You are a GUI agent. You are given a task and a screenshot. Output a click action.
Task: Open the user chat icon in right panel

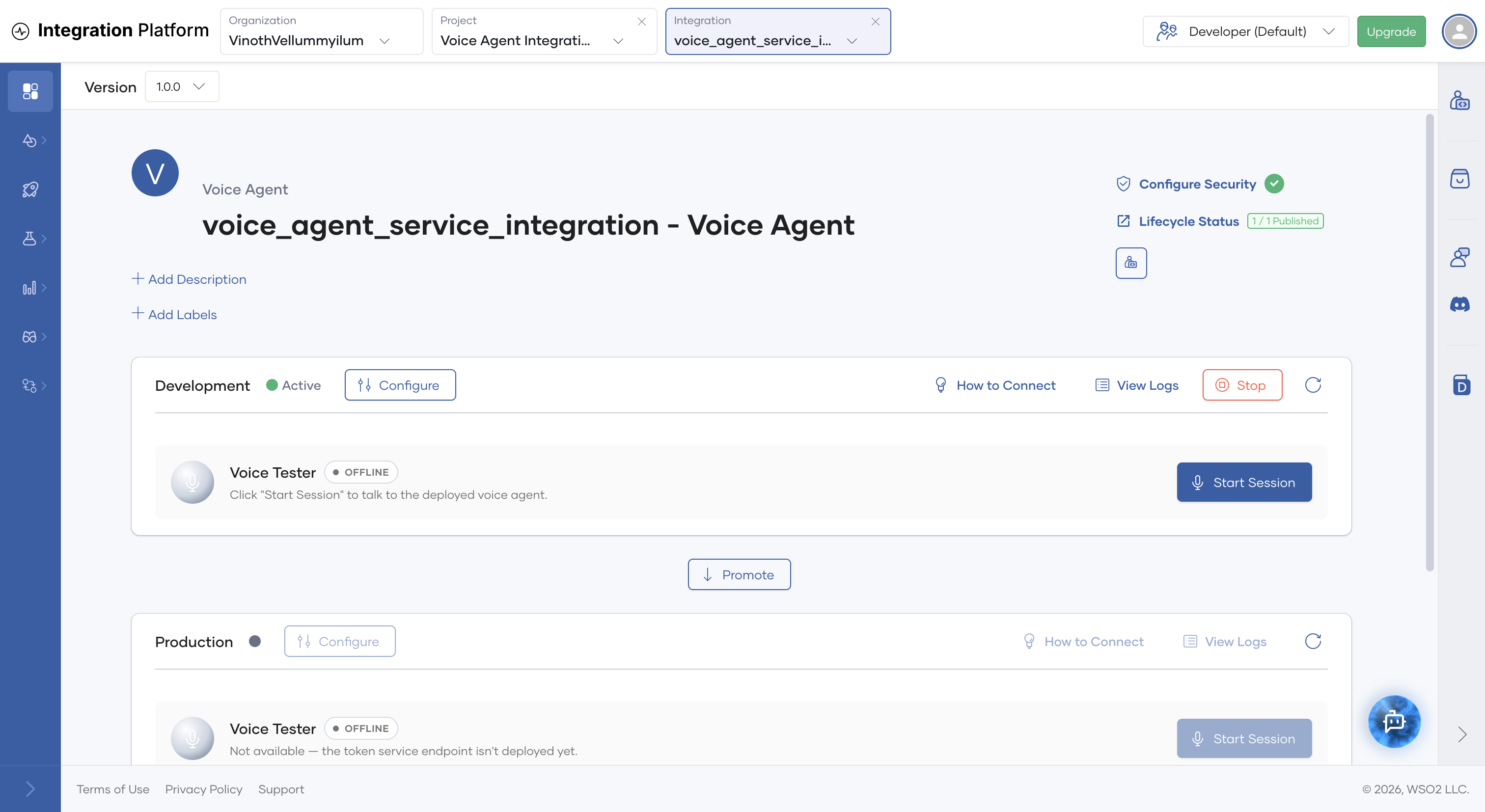click(x=1459, y=257)
